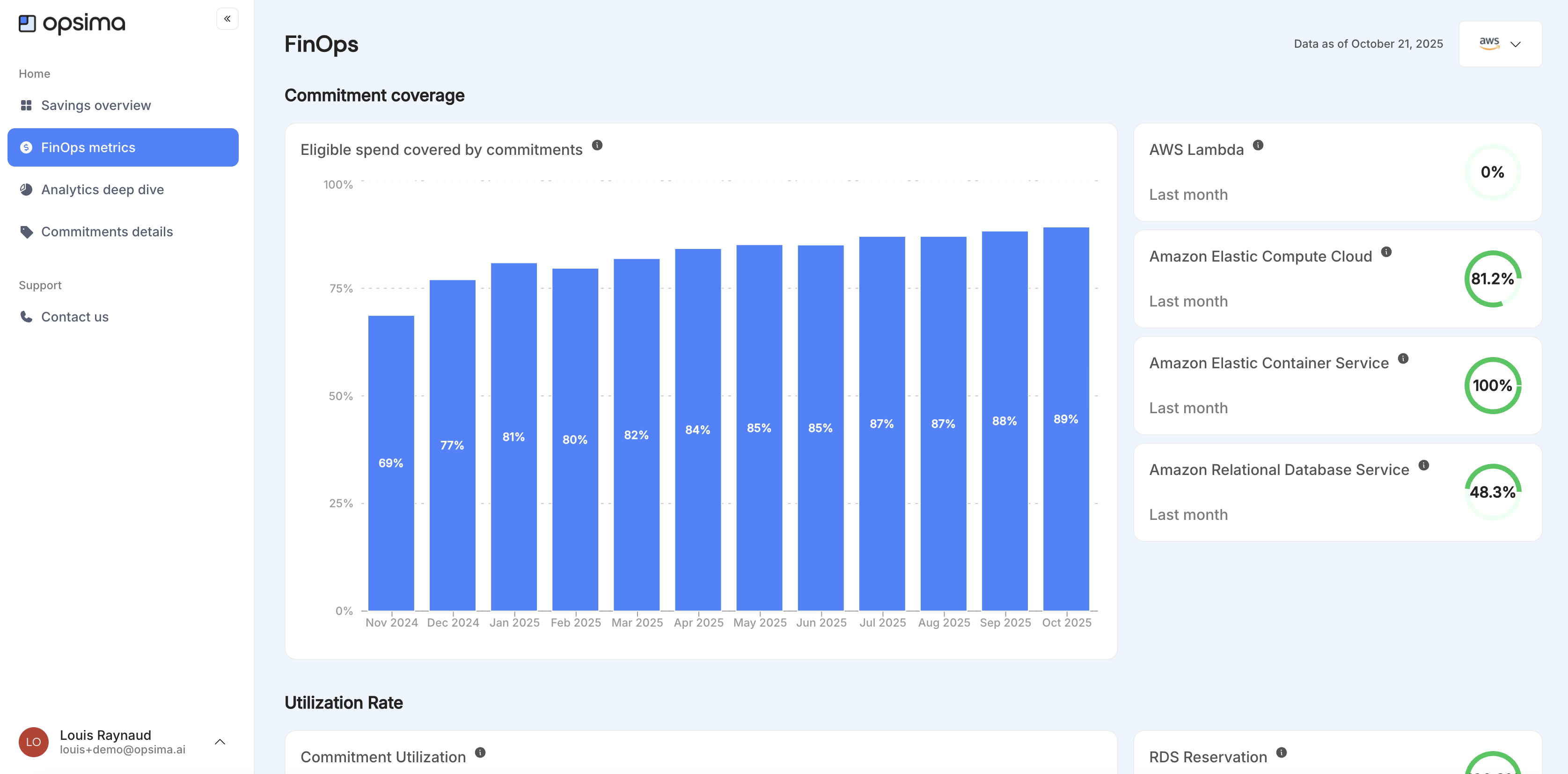Click info icon beside Amazon Relational Database Service
The image size is (1568, 774).
click(x=1423, y=466)
